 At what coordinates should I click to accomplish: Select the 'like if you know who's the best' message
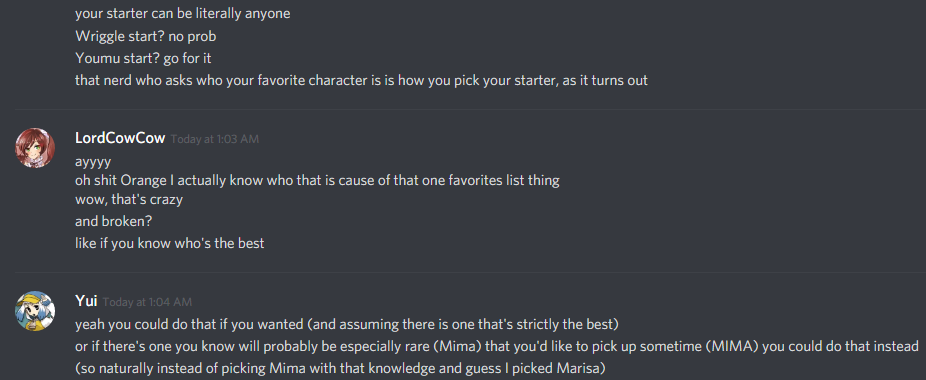(x=169, y=243)
